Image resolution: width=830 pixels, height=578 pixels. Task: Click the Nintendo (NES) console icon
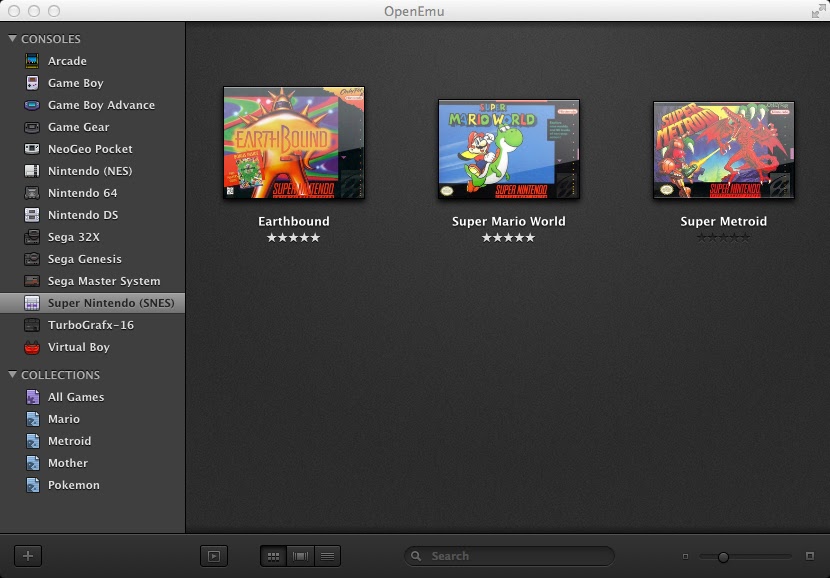[32, 171]
